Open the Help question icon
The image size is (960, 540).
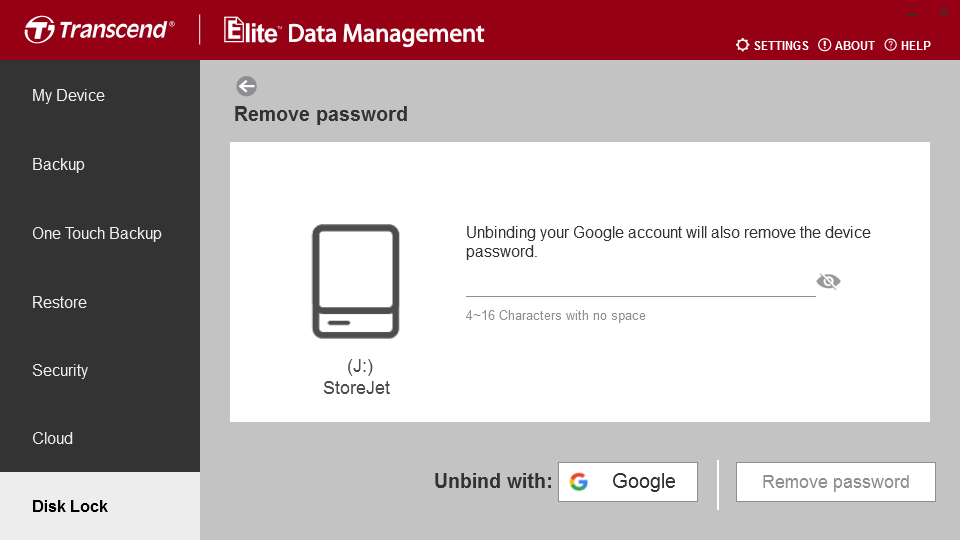coord(890,45)
